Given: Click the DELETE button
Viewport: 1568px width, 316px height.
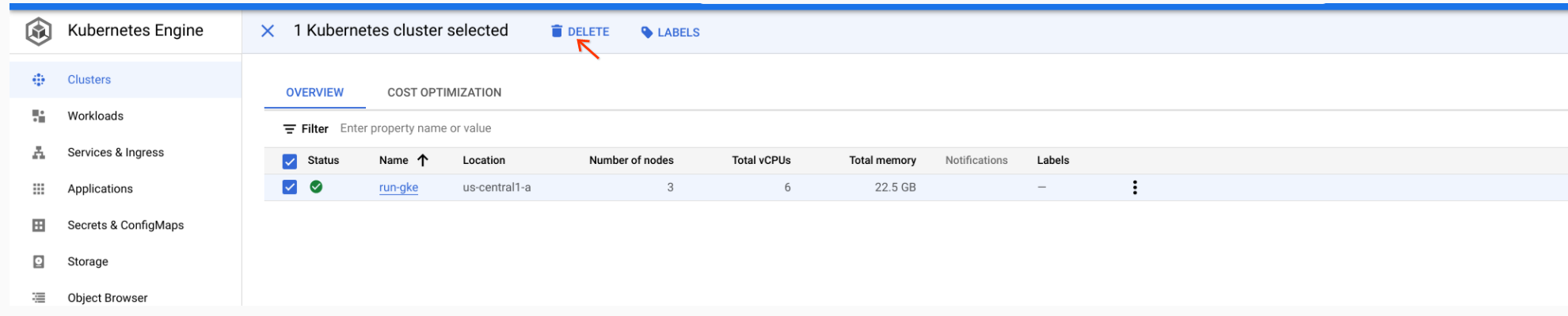Looking at the screenshot, I should coord(580,32).
